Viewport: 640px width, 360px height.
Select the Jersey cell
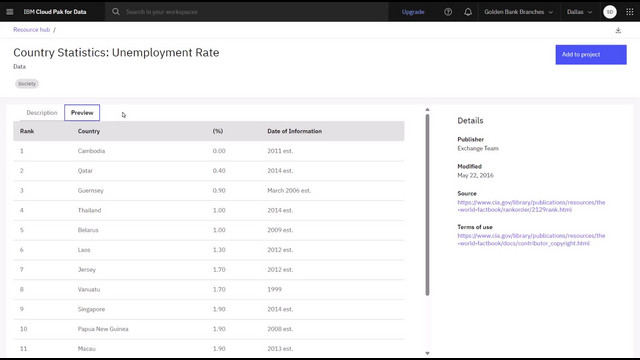[87, 269]
